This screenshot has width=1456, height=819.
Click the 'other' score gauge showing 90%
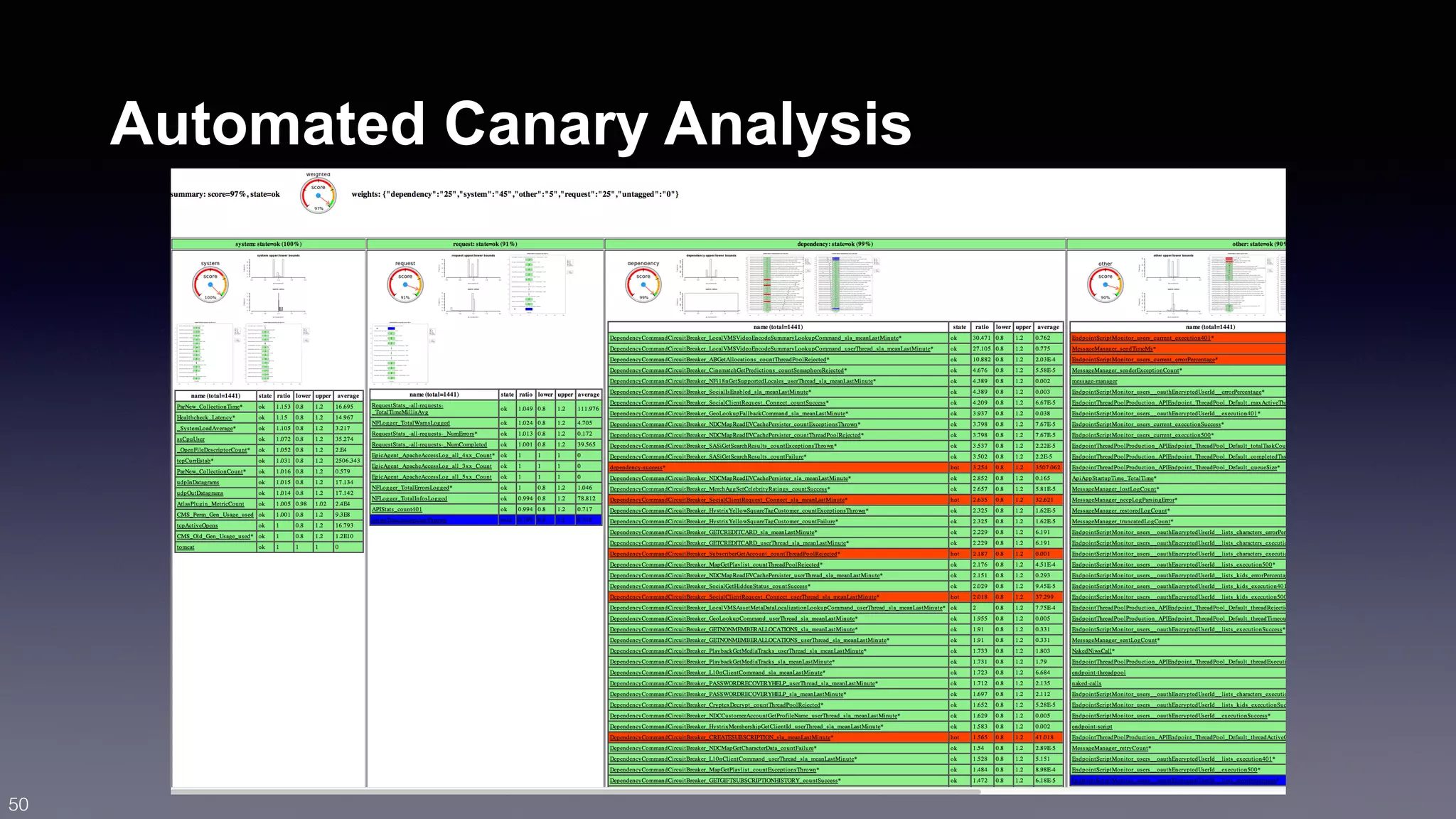pos(1106,284)
